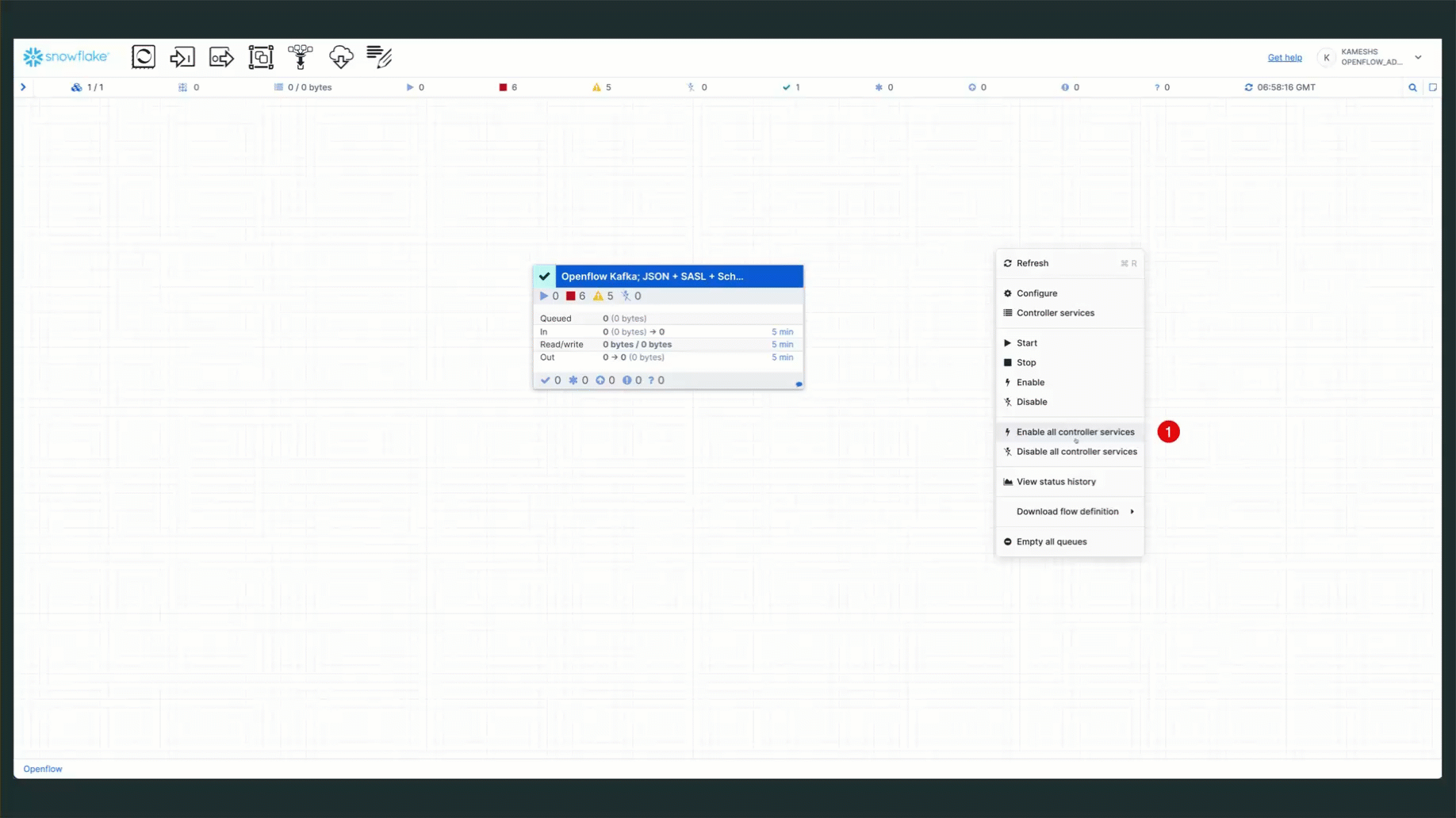Select the Process Group tool
The height and width of the screenshot is (818, 1456).
pyautogui.click(x=261, y=56)
